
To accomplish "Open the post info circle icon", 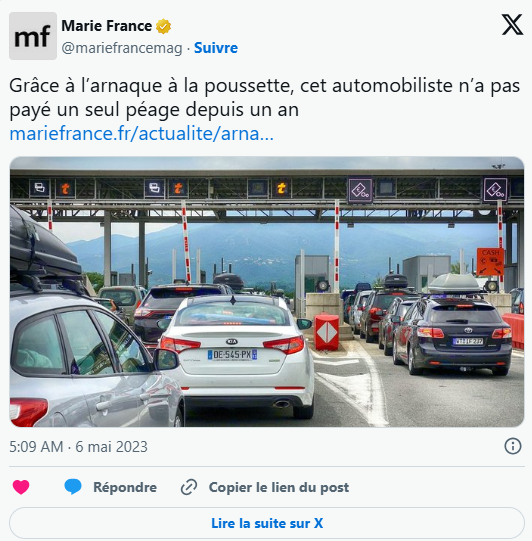I will click(x=513, y=446).
